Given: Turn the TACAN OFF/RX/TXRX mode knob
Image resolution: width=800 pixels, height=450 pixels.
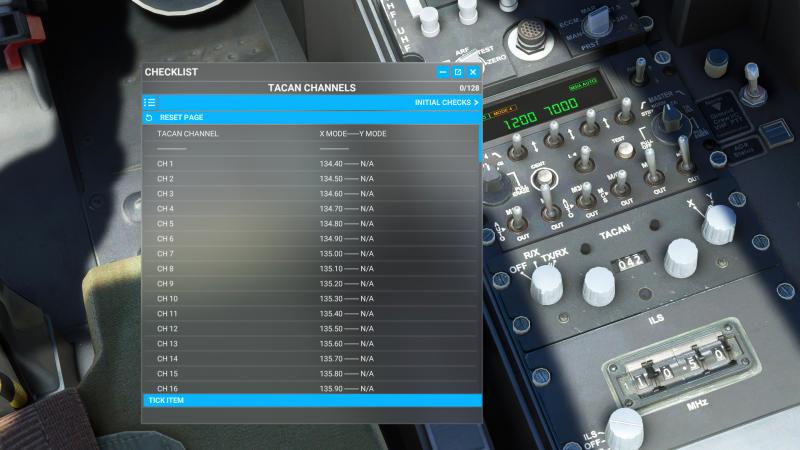Looking at the screenshot, I should point(546,286).
